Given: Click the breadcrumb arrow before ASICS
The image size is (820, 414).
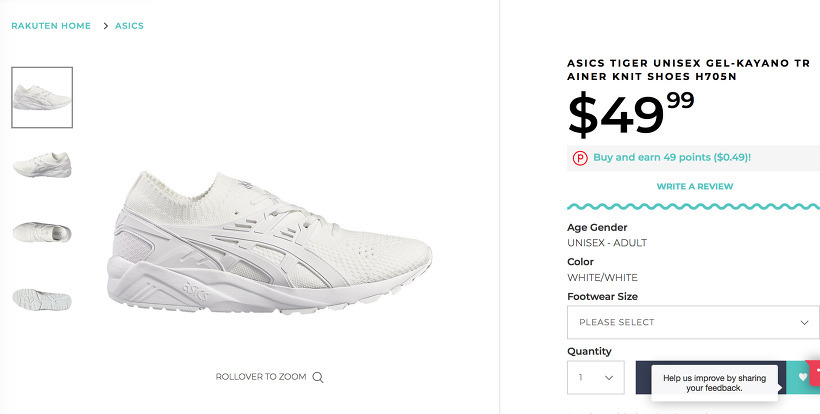Looking at the screenshot, I should (x=105, y=26).
